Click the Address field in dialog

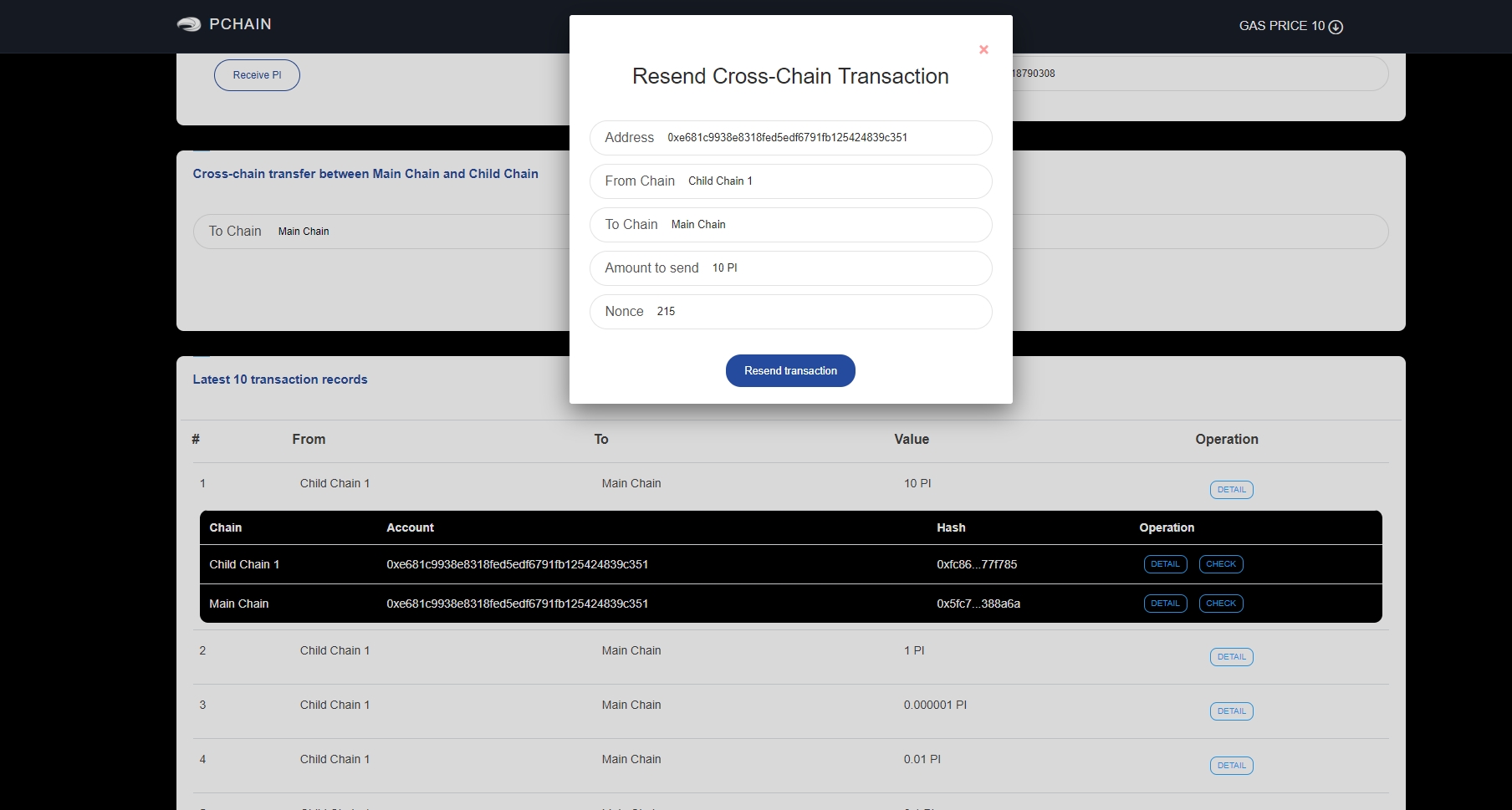pyautogui.click(x=790, y=138)
